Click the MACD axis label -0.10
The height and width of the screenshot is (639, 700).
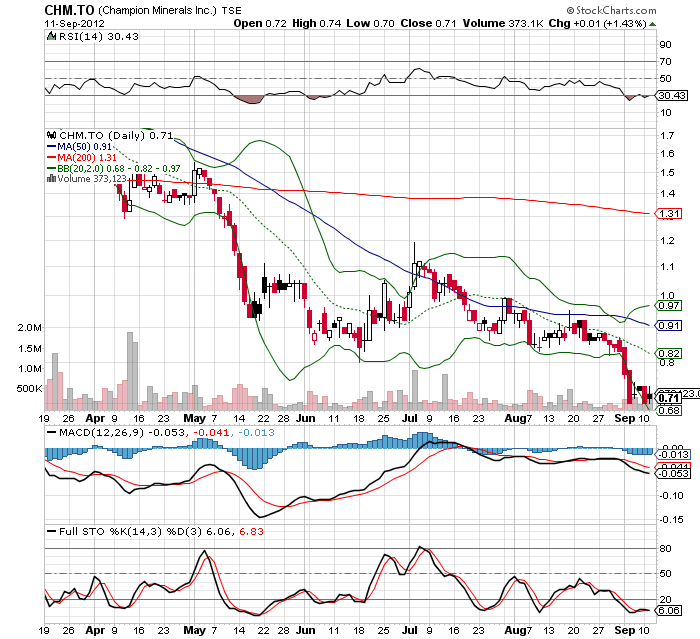coord(671,496)
